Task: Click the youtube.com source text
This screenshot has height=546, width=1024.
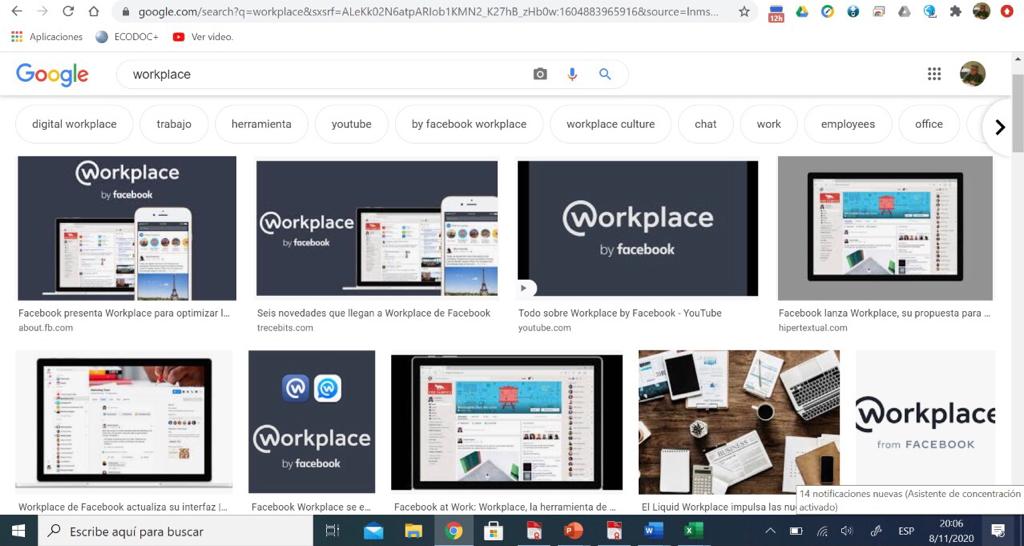Action: coord(545,328)
